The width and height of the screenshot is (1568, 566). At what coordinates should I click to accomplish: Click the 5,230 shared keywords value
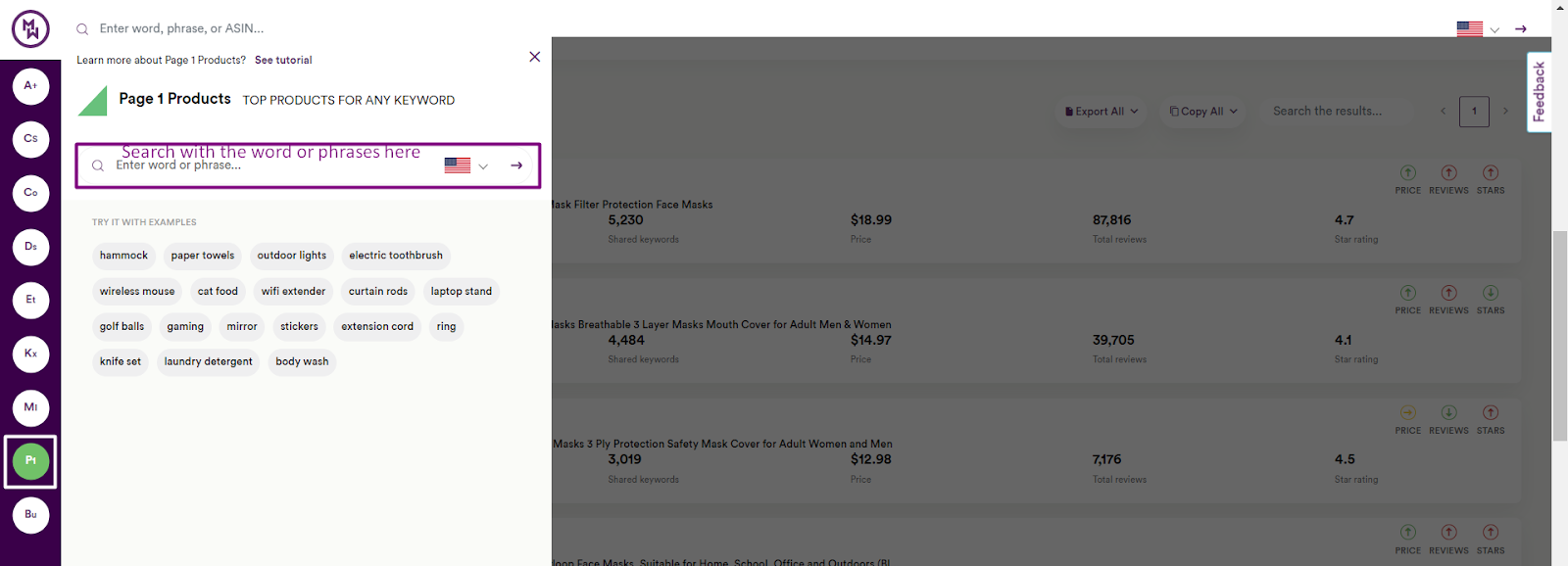pos(625,220)
